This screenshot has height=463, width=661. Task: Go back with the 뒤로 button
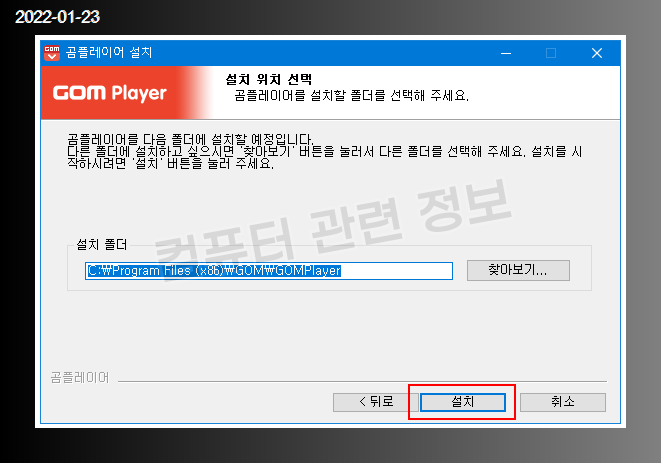tap(375, 402)
